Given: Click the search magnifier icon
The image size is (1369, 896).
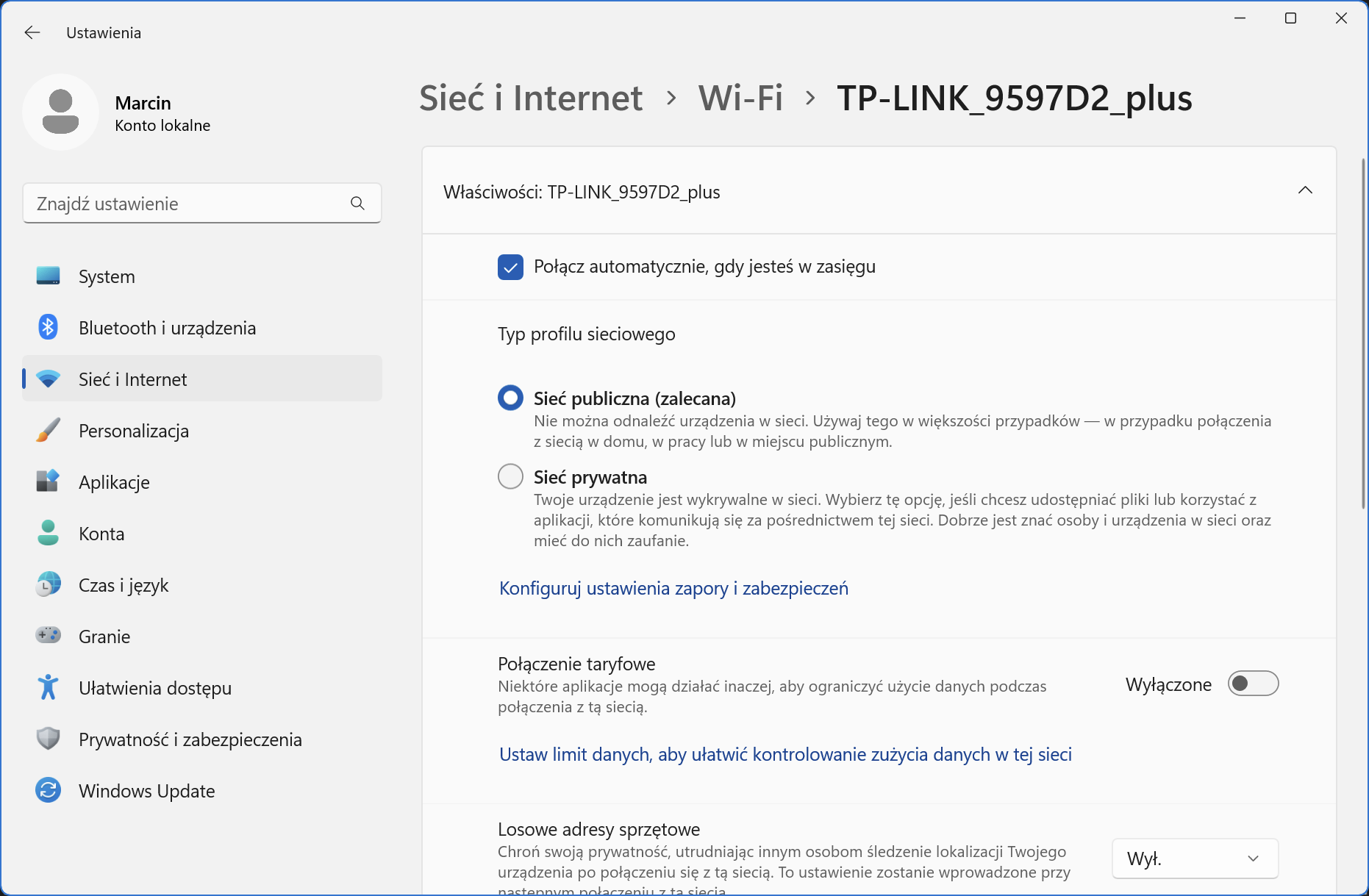Looking at the screenshot, I should [357, 203].
